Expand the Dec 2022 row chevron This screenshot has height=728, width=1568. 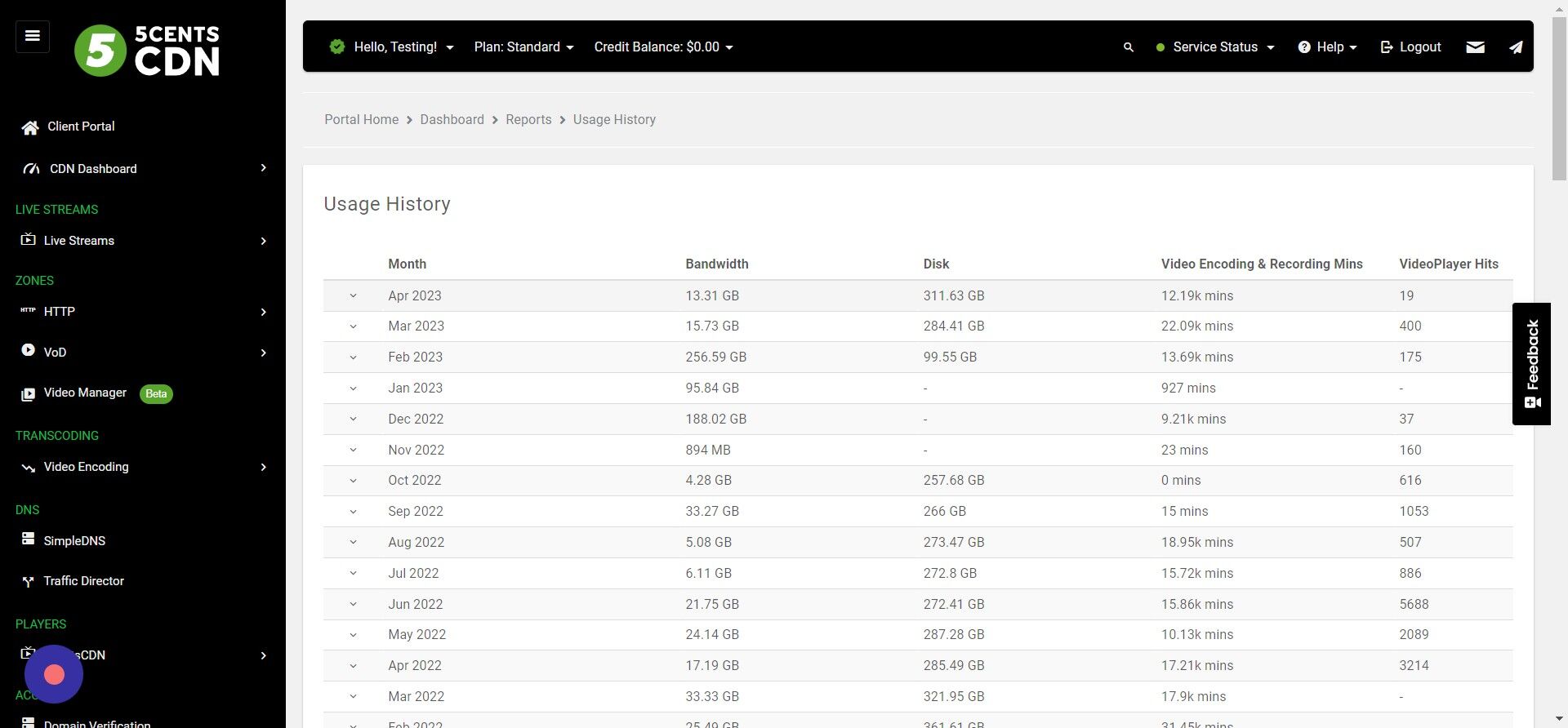pos(354,419)
